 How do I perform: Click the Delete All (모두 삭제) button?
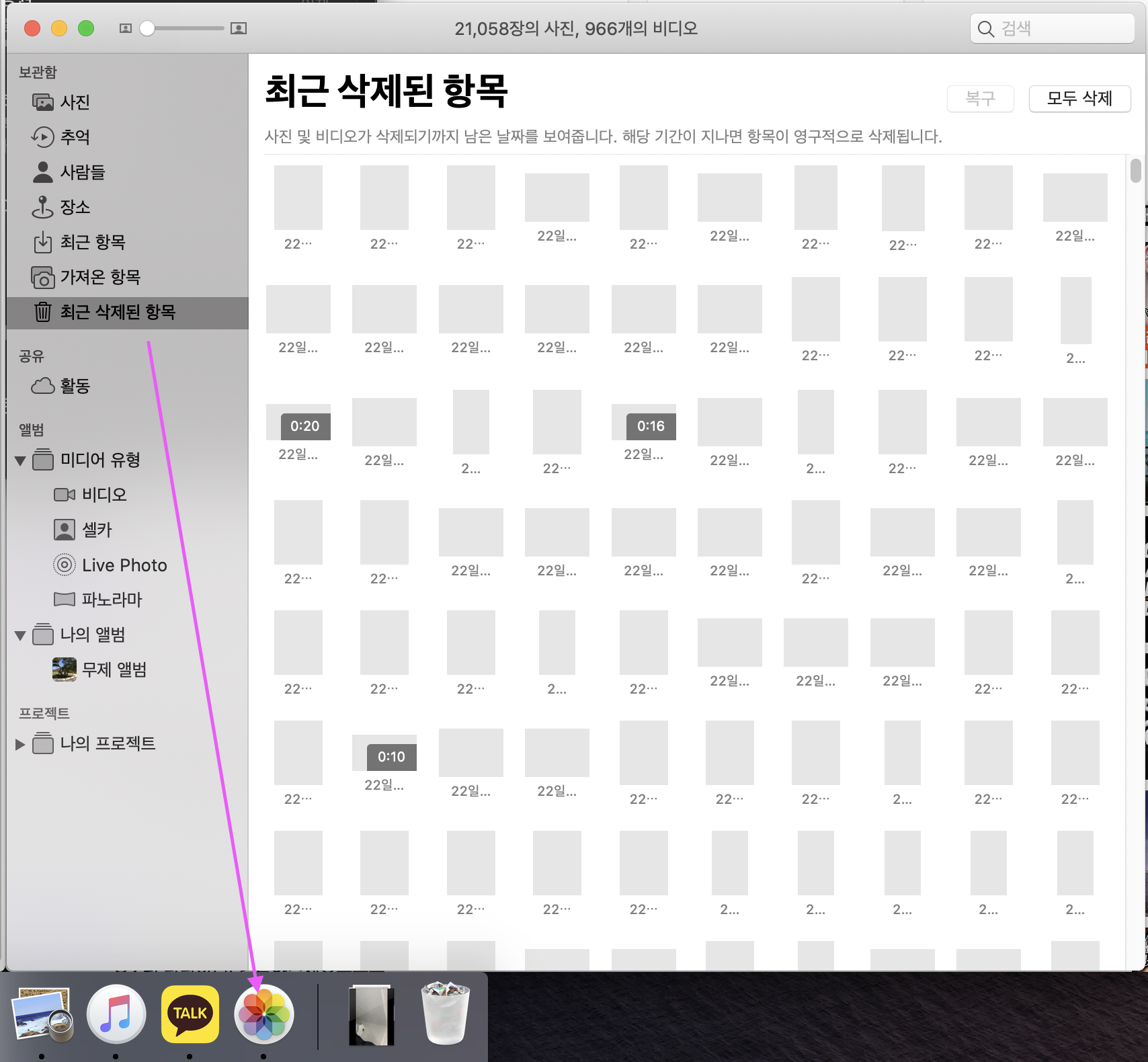pyautogui.click(x=1079, y=99)
